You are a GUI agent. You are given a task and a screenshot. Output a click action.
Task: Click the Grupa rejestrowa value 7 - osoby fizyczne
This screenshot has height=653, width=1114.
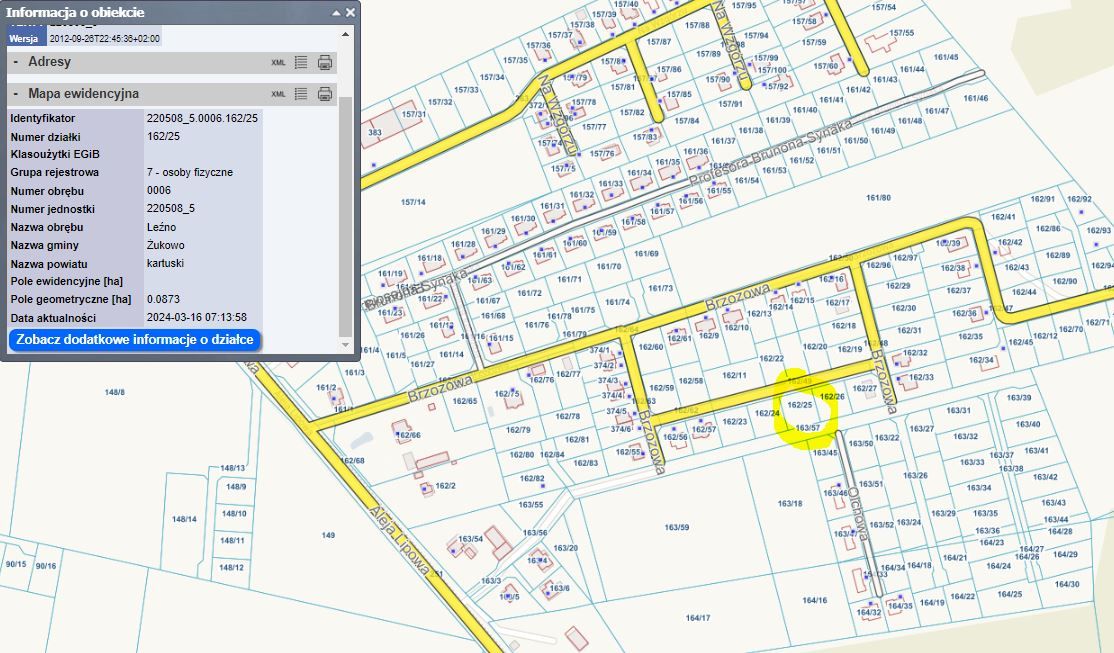point(190,172)
